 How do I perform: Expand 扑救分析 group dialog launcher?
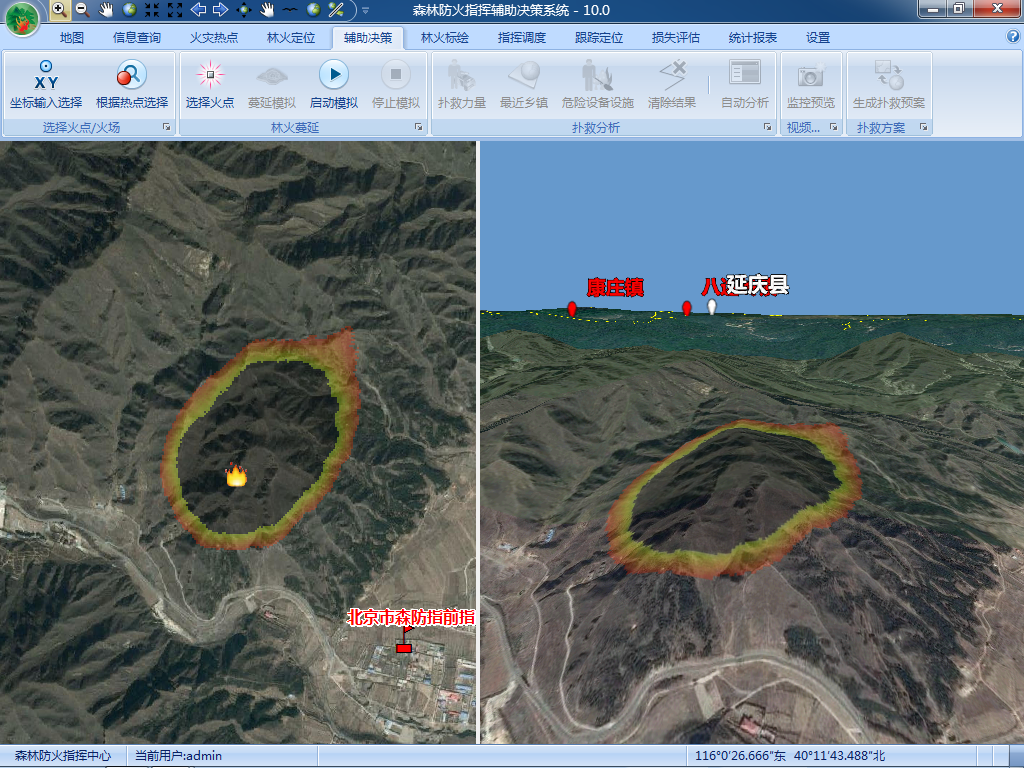click(x=767, y=127)
